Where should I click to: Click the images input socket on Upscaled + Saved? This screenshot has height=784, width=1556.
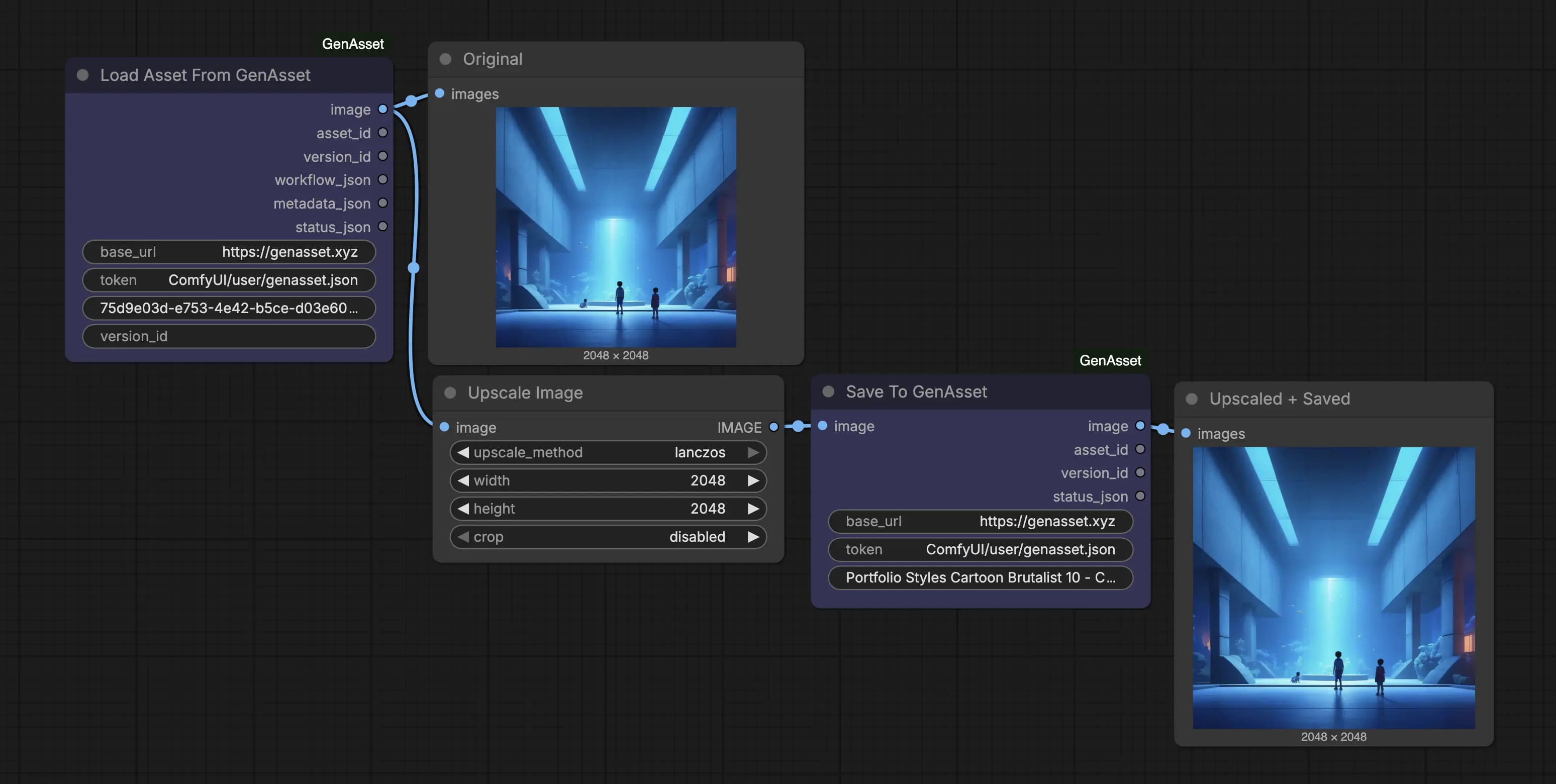tap(1186, 433)
